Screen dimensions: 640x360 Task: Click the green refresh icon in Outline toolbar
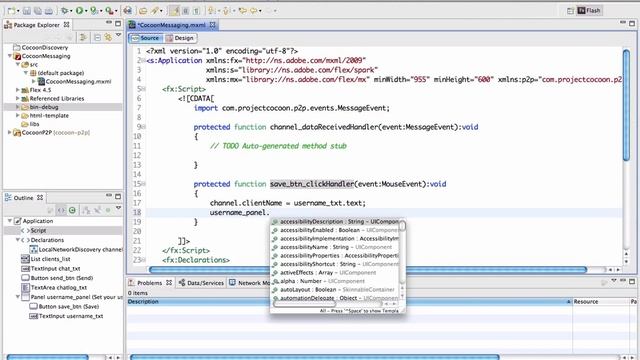click(72, 210)
